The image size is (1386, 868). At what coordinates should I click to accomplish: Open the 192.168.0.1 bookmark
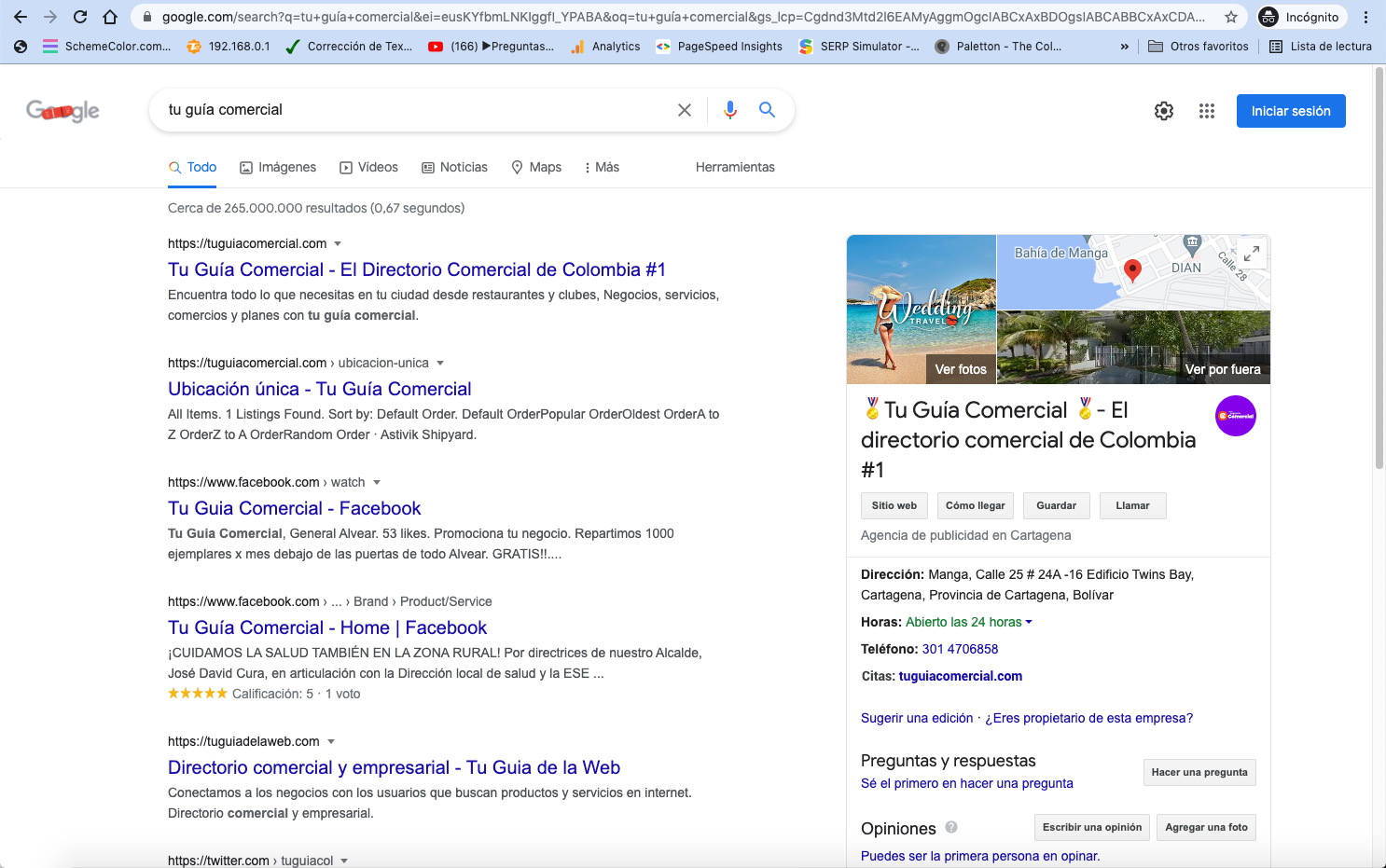[228, 46]
